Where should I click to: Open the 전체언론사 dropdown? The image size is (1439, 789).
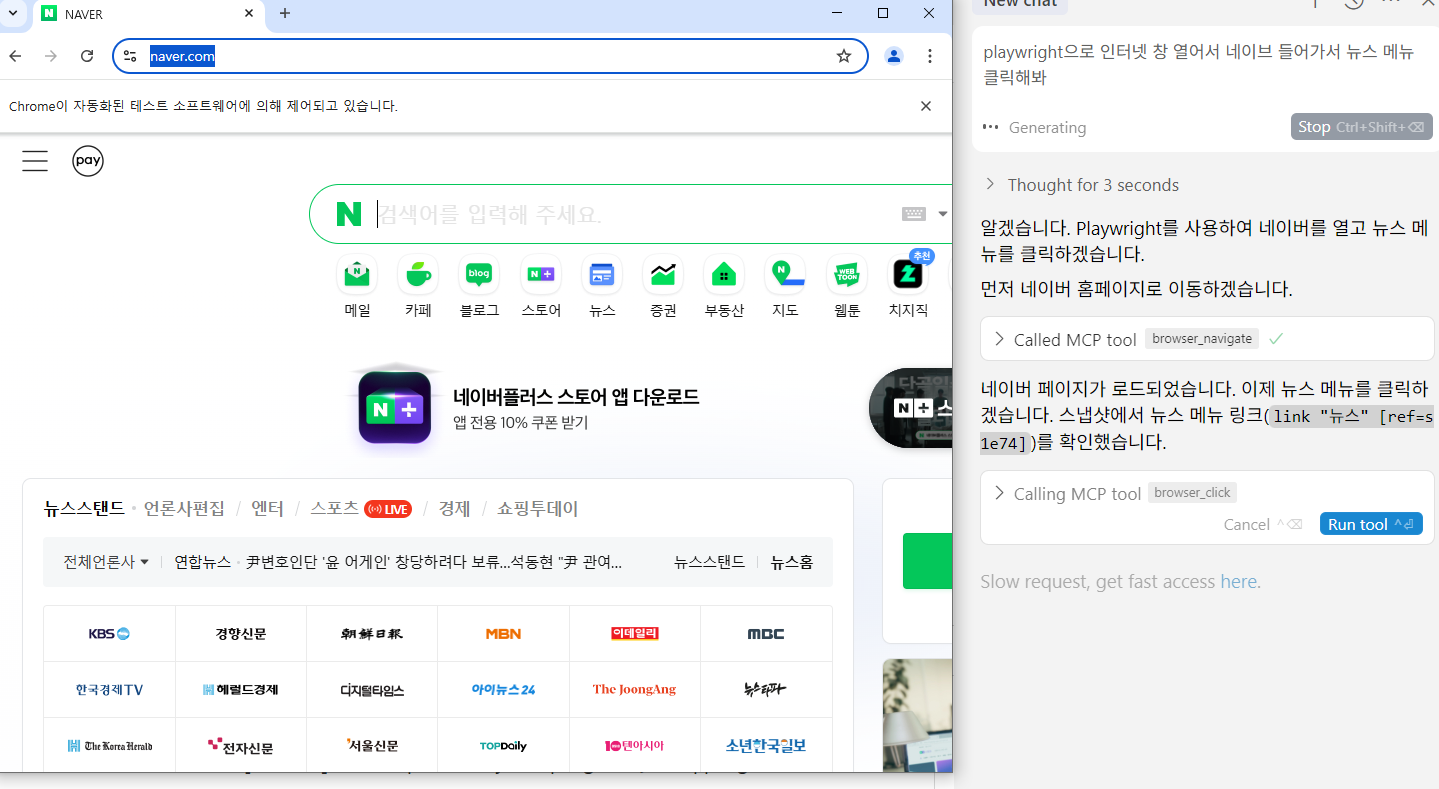tap(106, 562)
